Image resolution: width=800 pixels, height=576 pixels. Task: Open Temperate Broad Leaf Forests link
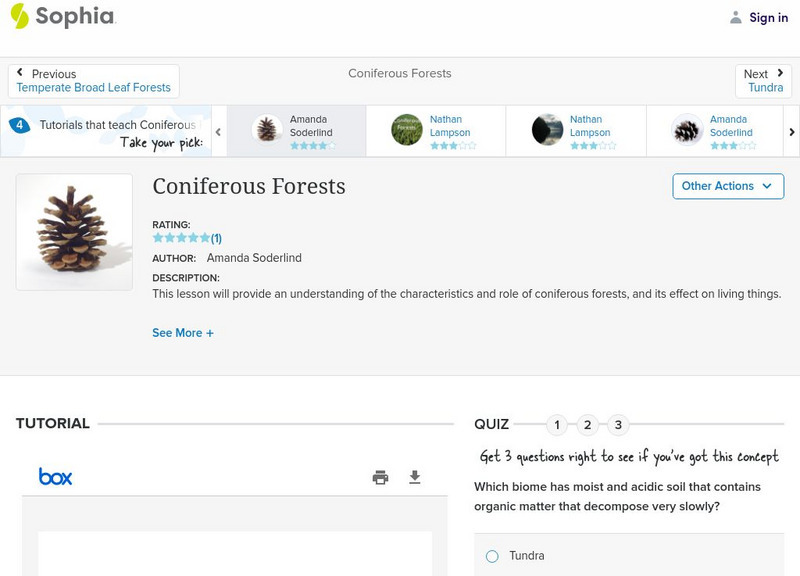coord(93,88)
